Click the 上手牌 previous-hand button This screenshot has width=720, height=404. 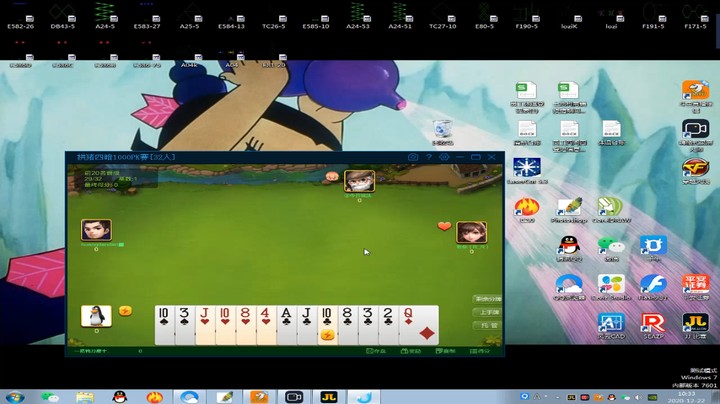(x=488, y=312)
